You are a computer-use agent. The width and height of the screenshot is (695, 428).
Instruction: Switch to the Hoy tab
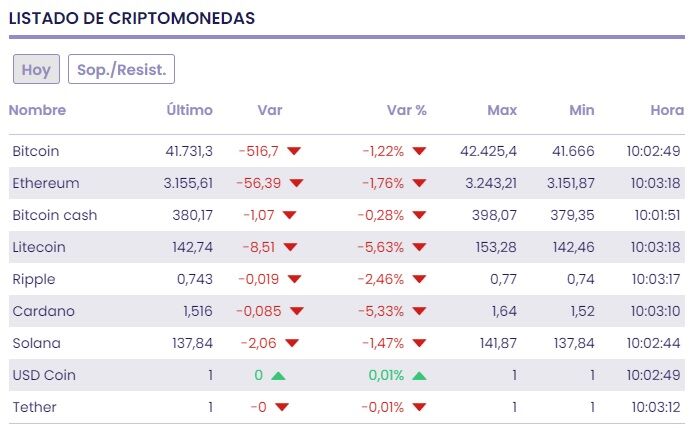pyautogui.click(x=36, y=70)
